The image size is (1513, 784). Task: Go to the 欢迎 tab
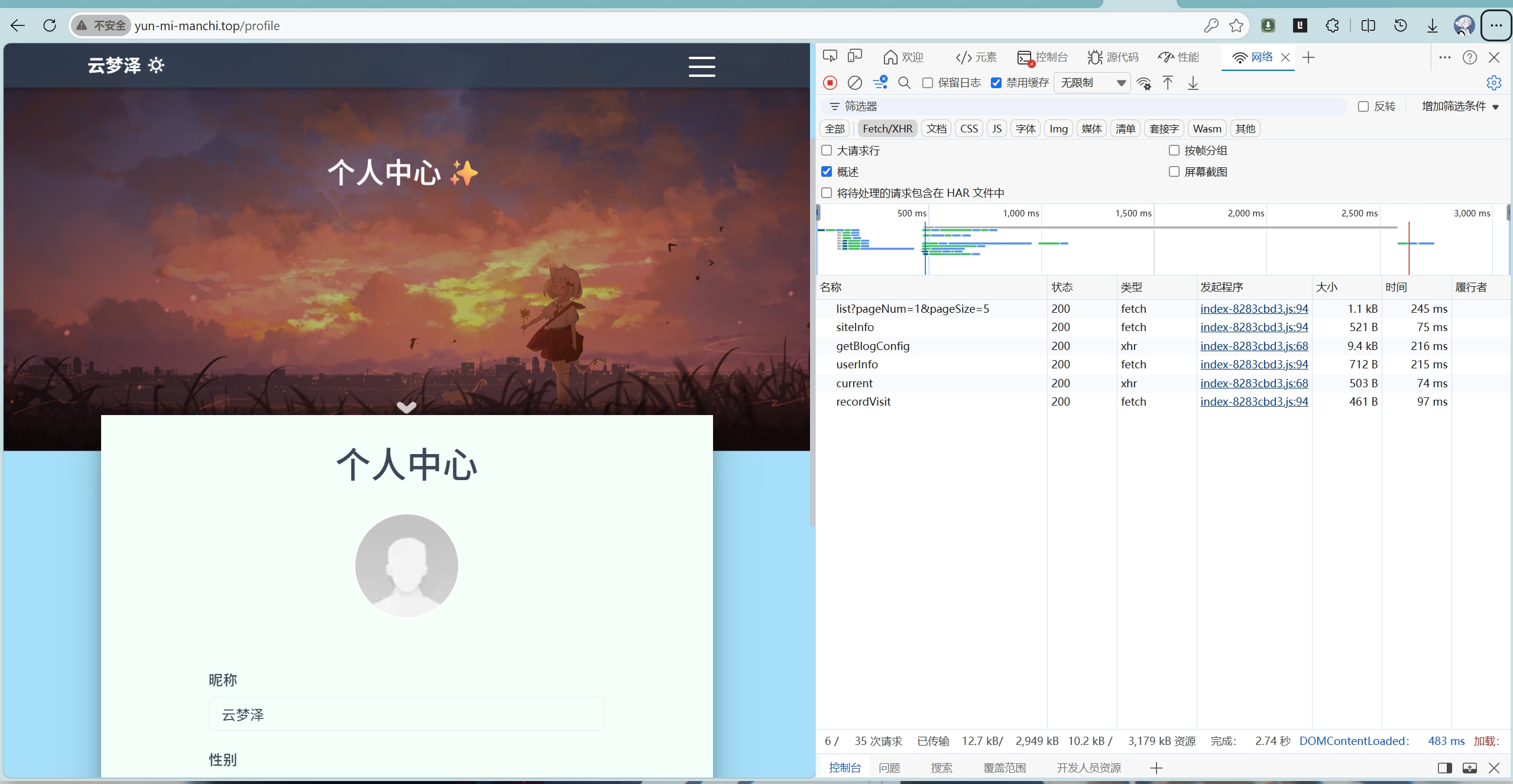pyautogui.click(x=903, y=57)
